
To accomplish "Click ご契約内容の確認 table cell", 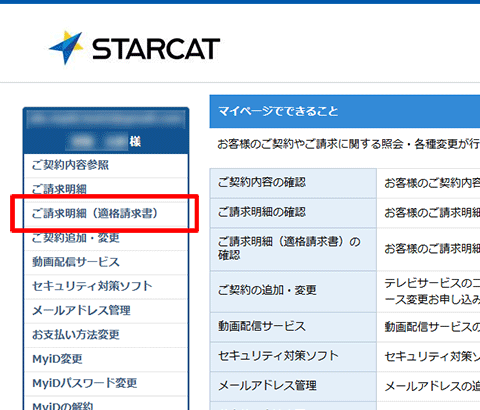I will [x=293, y=183].
